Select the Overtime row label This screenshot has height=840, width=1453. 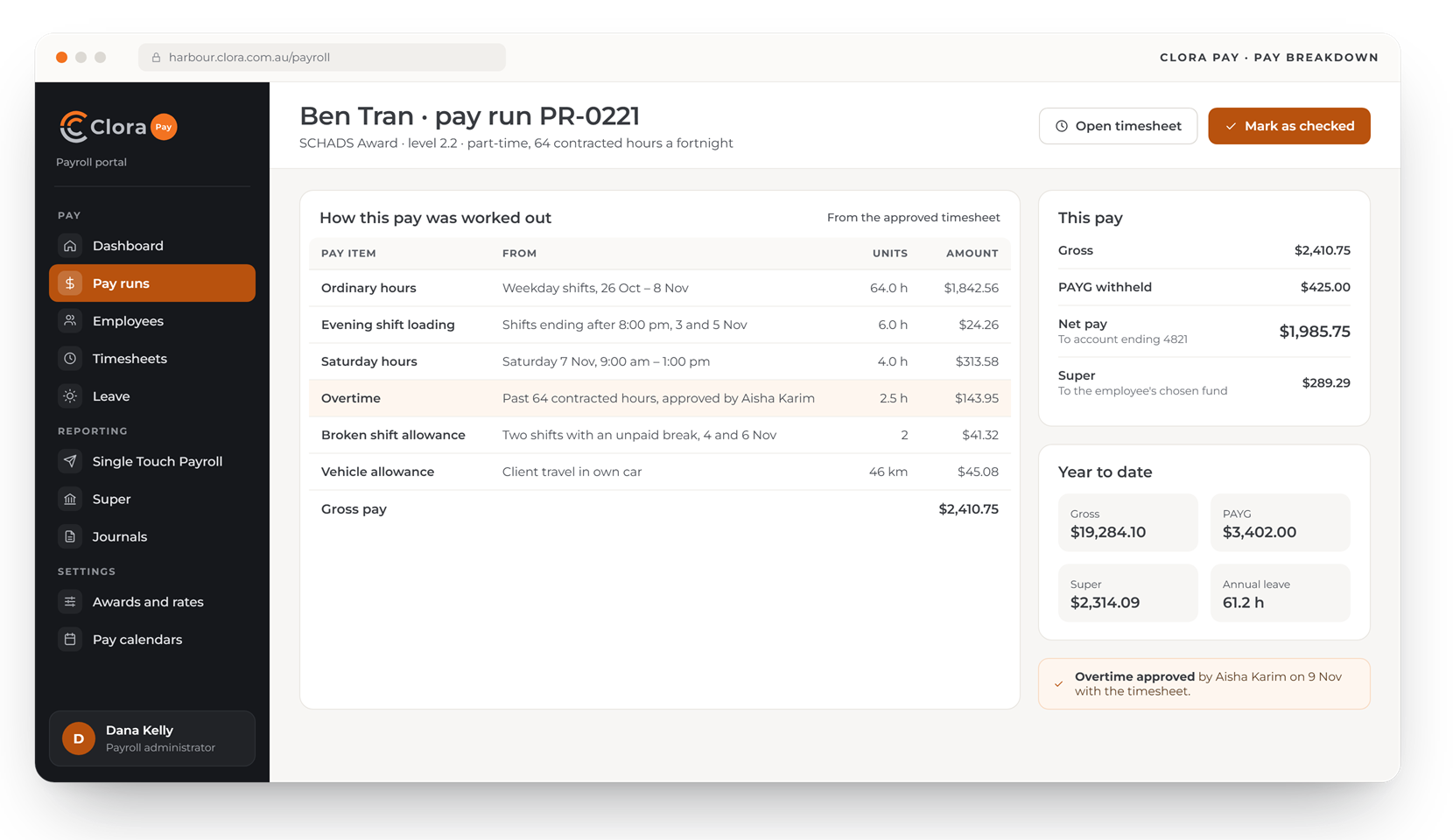point(351,398)
